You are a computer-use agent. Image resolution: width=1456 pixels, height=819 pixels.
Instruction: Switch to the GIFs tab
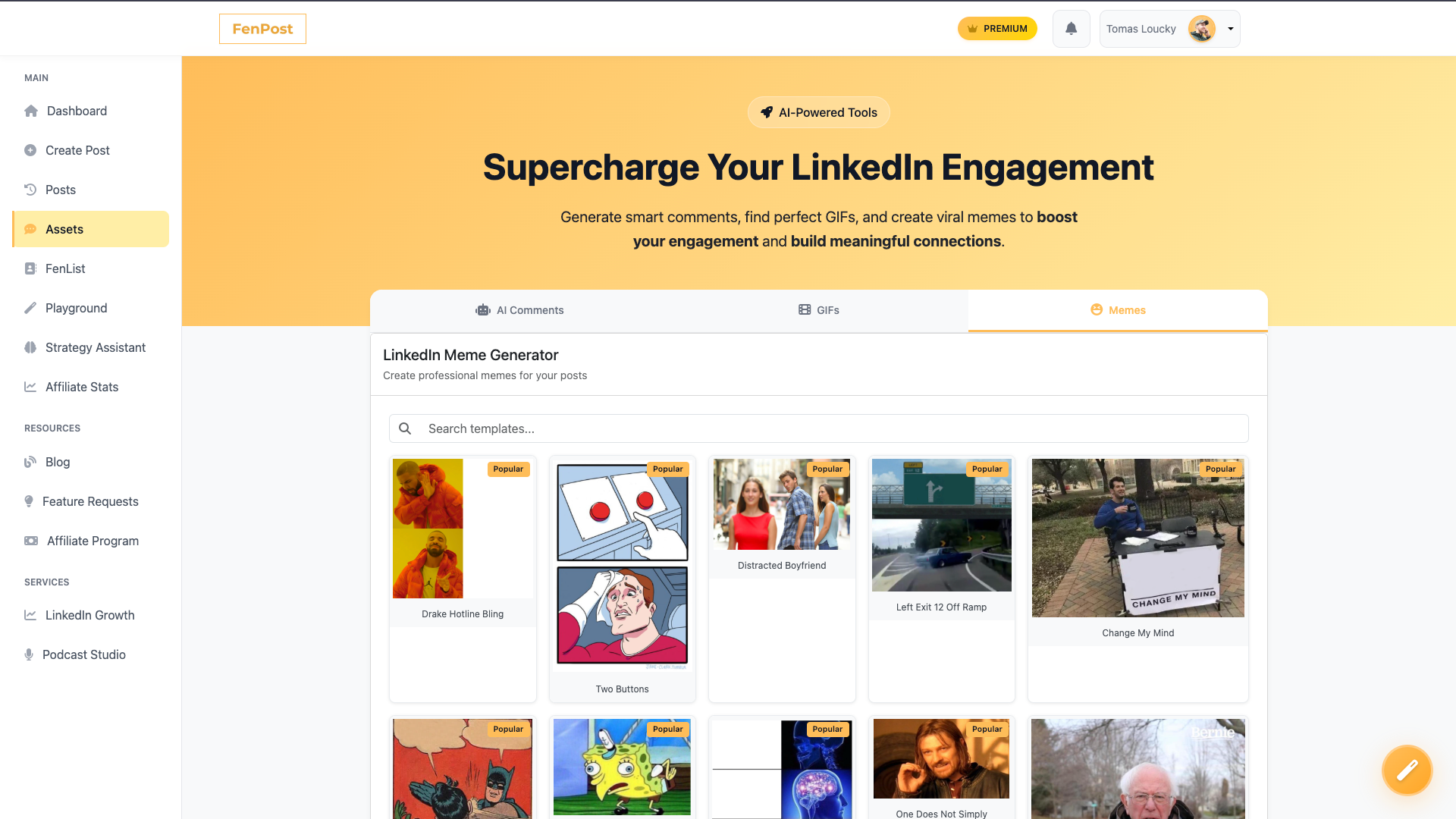click(818, 310)
